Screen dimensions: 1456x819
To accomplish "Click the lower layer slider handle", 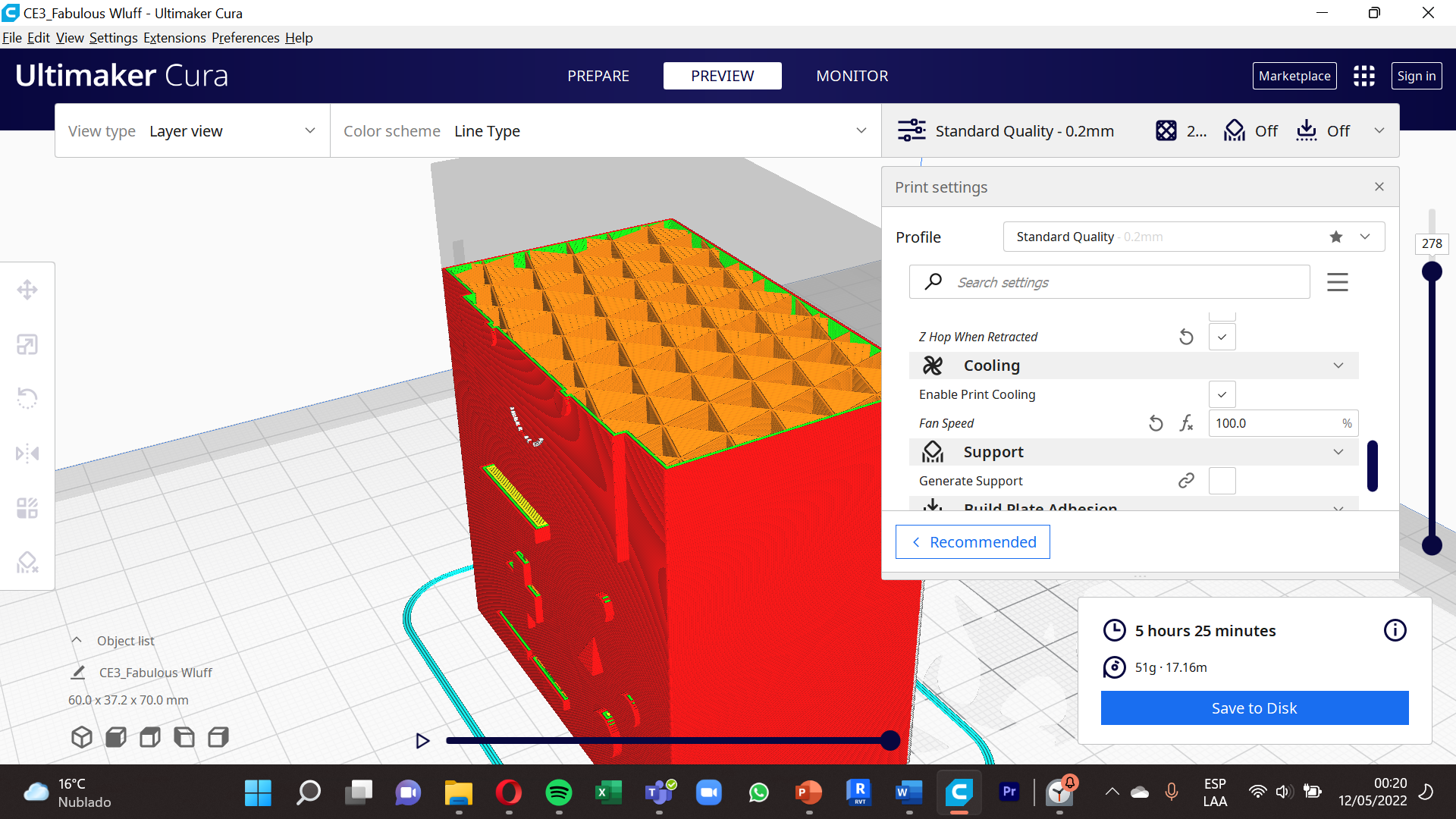I will [x=1432, y=544].
